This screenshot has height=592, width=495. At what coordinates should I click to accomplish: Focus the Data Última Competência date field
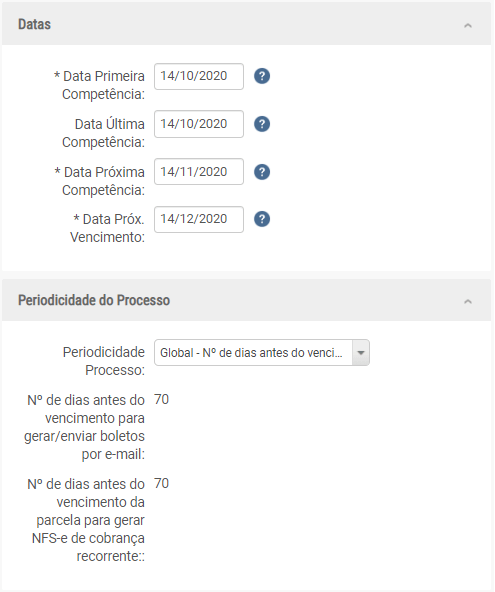coord(199,124)
